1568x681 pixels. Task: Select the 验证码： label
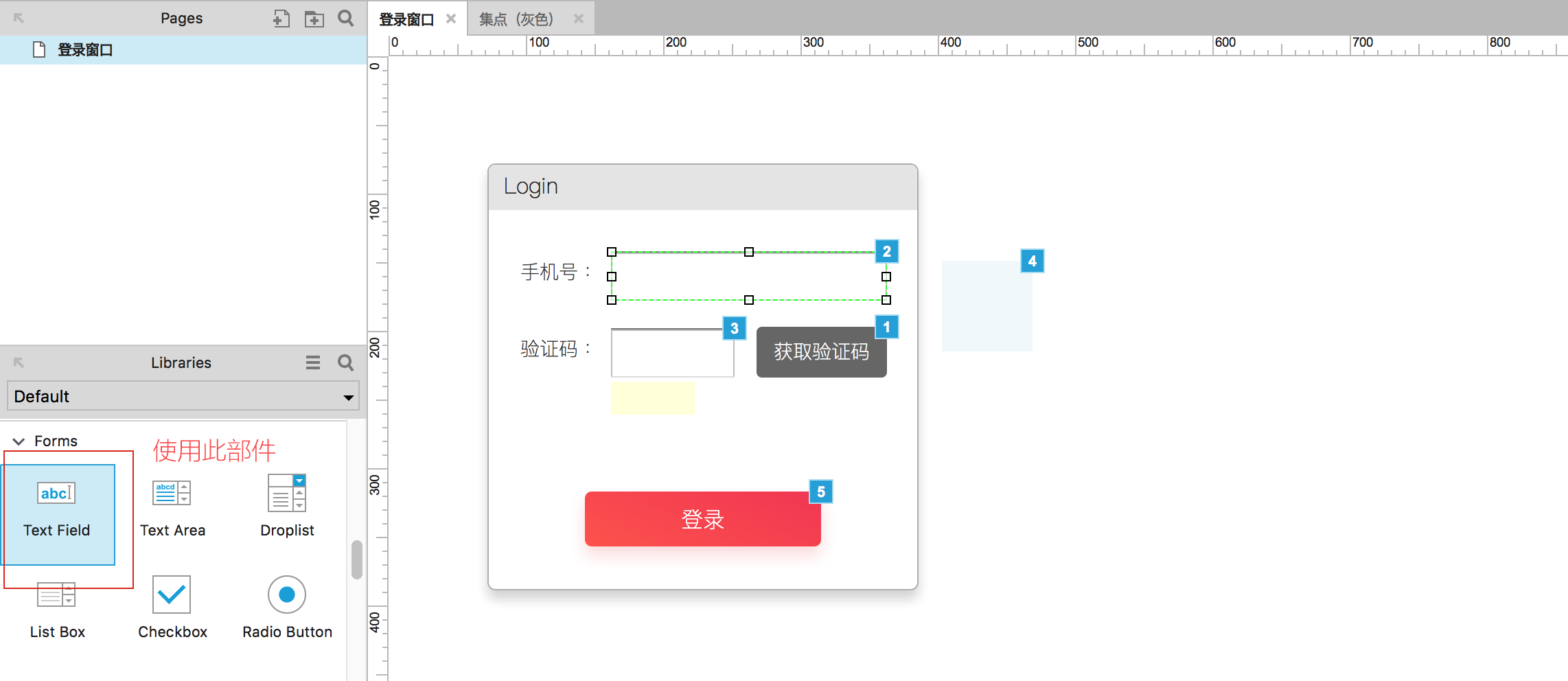(x=555, y=349)
